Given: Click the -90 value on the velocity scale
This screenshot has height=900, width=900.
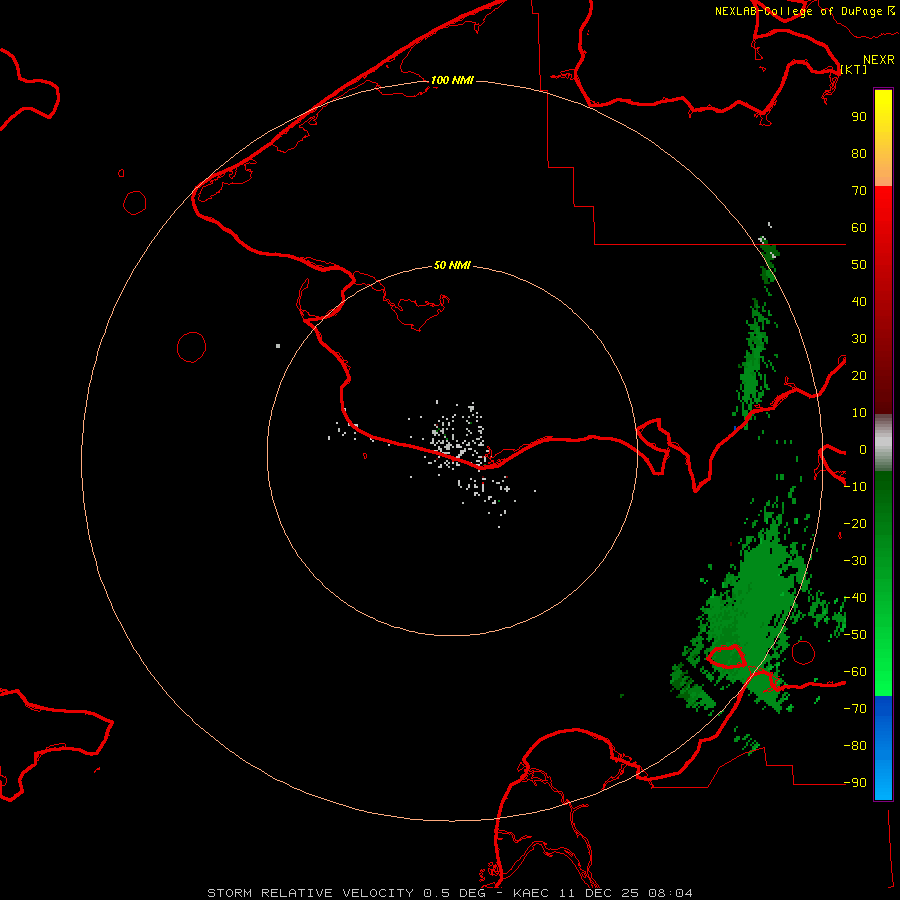Looking at the screenshot, I should click(x=855, y=783).
